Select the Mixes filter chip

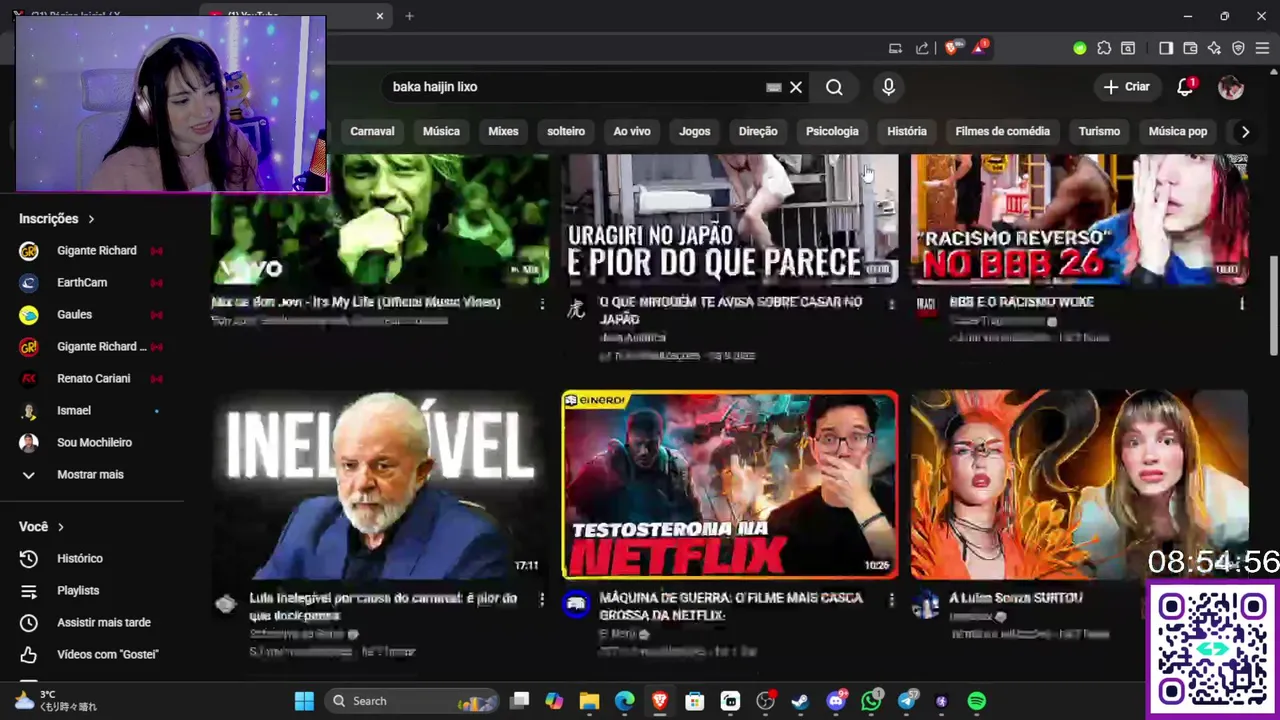click(503, 131)
